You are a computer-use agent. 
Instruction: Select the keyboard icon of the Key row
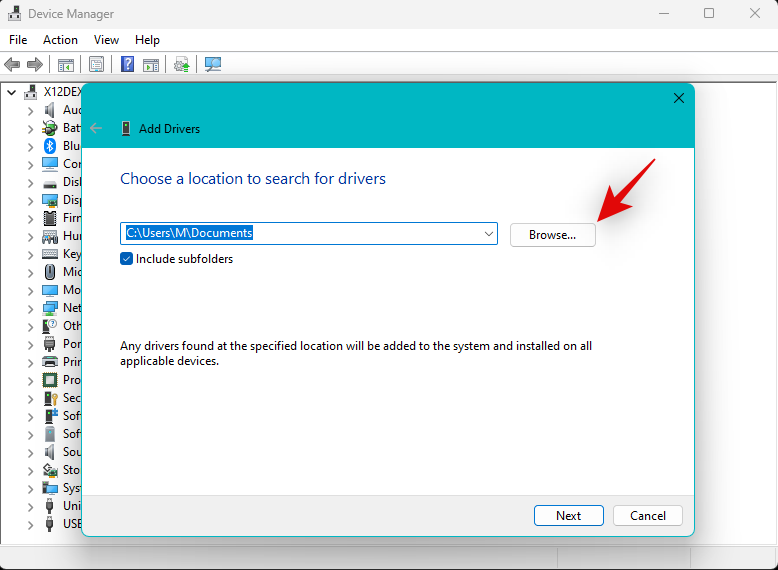tap(50, 254)
